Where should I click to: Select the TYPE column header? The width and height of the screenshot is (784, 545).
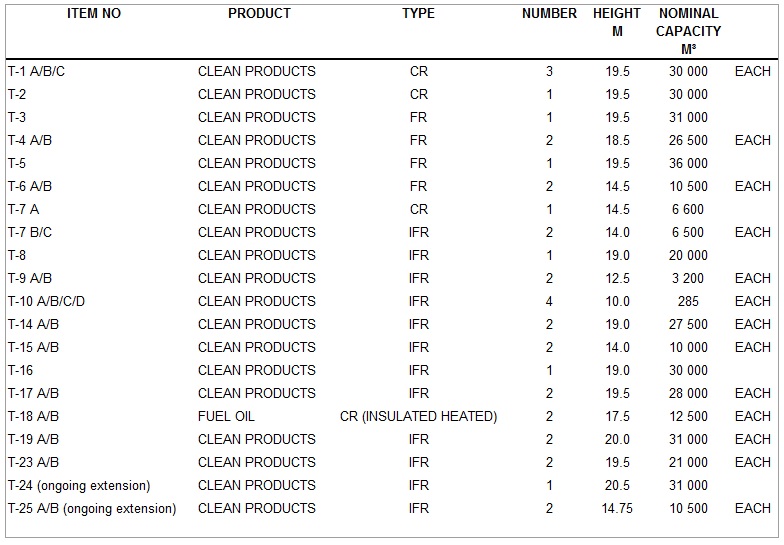pyautogui.click(x=418, y=14)
